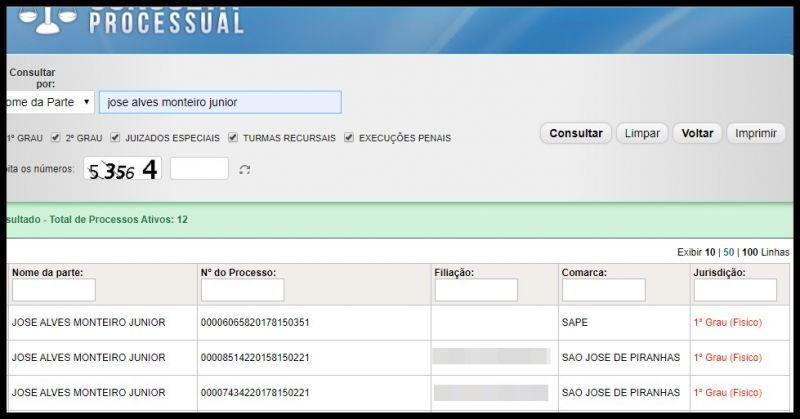Toggle the 2º GRAU checkbox

coord(56,137)
